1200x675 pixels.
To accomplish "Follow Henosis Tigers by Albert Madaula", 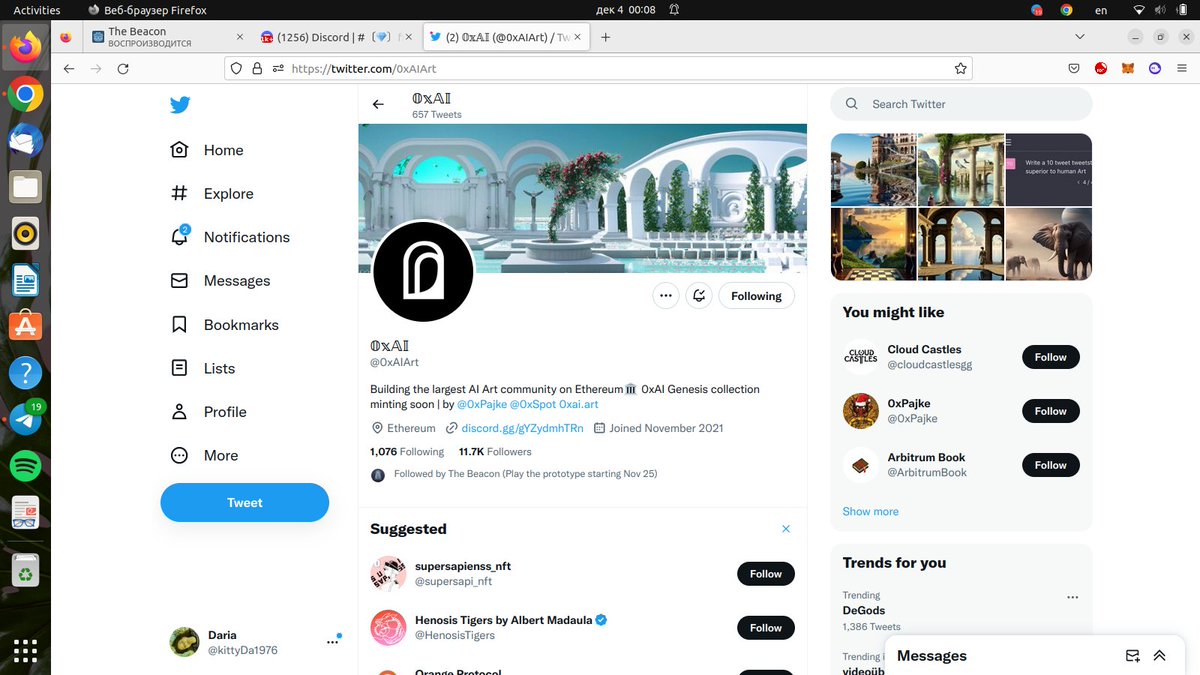I will (766, 628).
